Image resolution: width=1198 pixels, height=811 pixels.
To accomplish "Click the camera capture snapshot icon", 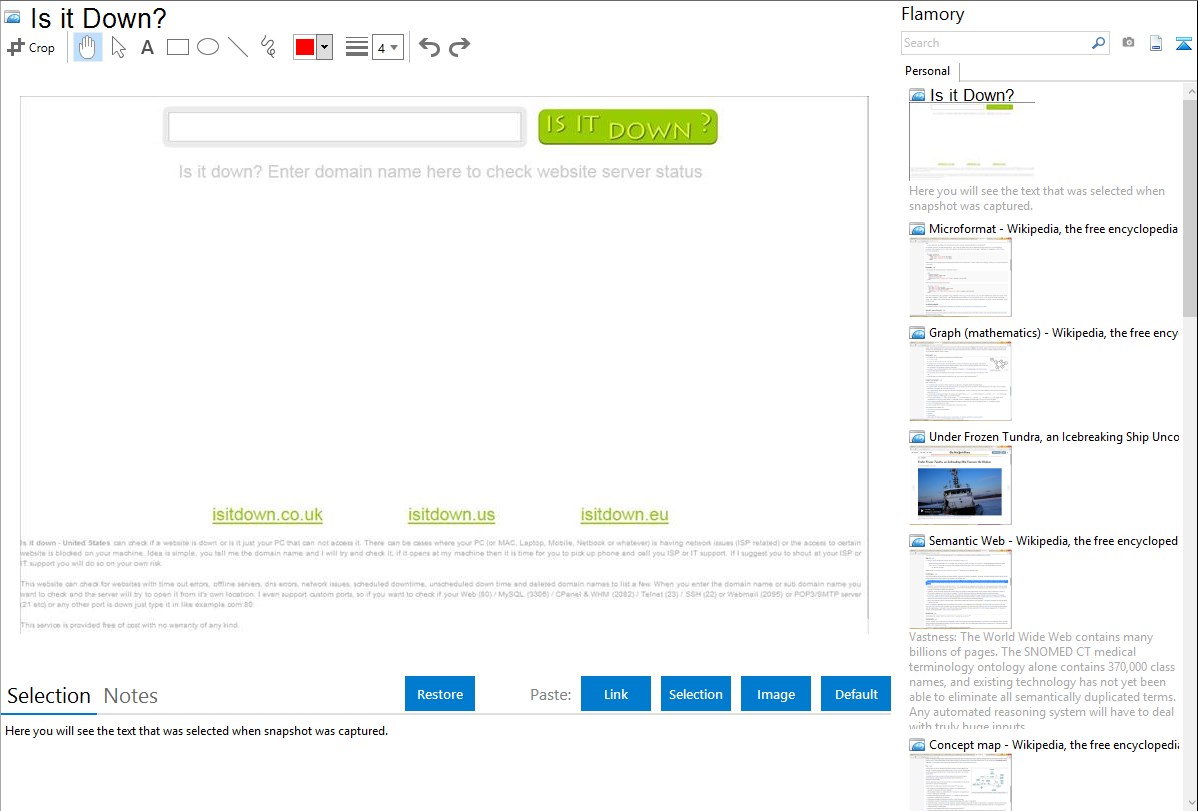I will [1128, 43].
